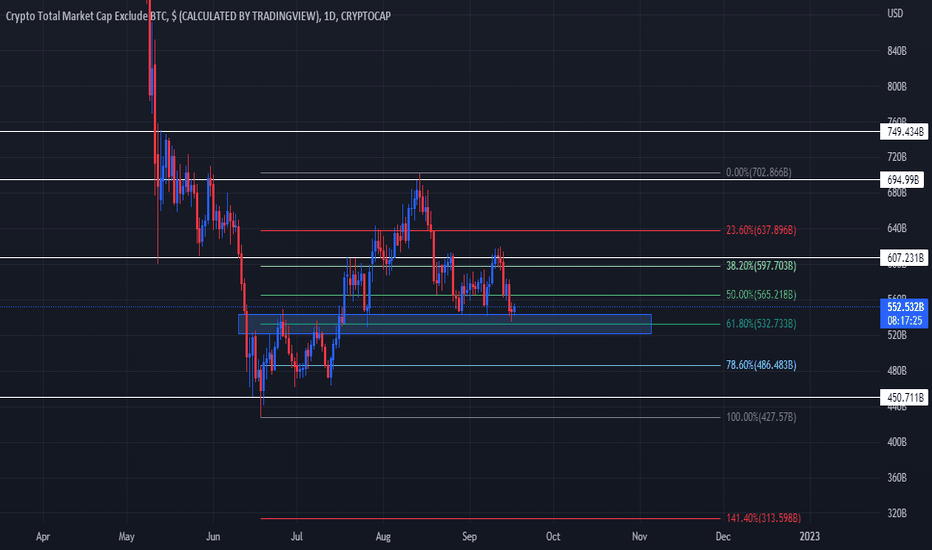
Task: Click the Fibonacci label 50.00%(565.218B)
Action: click(761, 295)
